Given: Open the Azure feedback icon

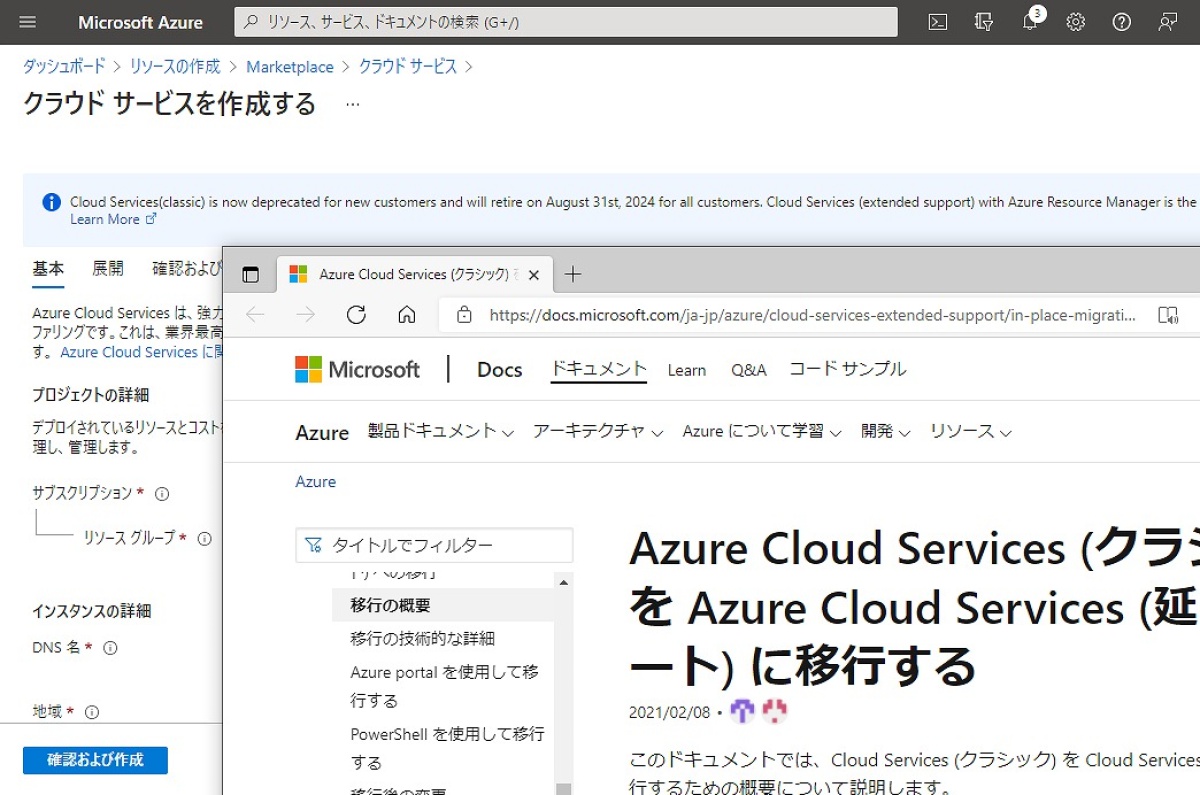Looking at the screenshot, I should (1167, 22).
